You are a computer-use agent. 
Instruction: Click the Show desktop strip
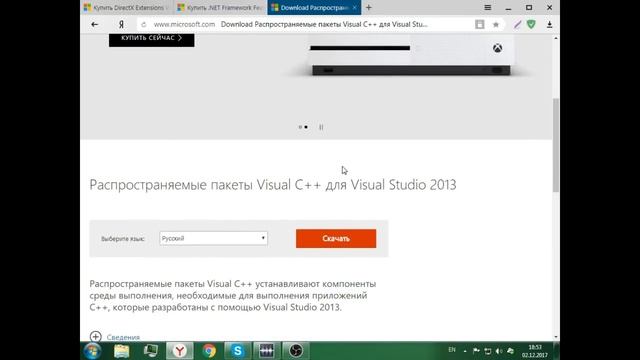click(556, 351)
